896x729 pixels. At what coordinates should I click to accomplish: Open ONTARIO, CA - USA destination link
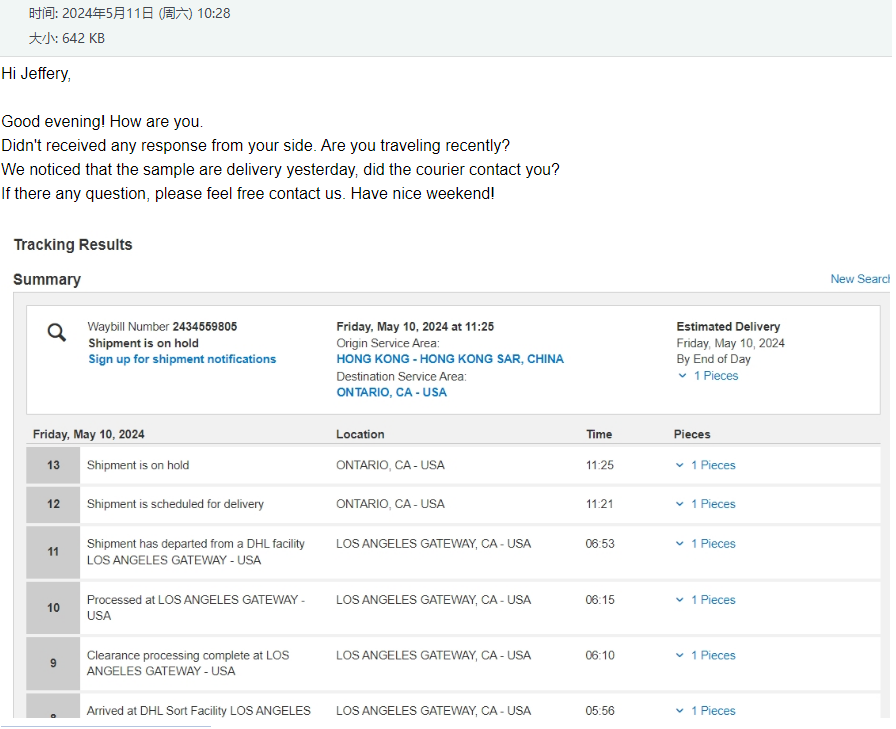pos(392,392)
